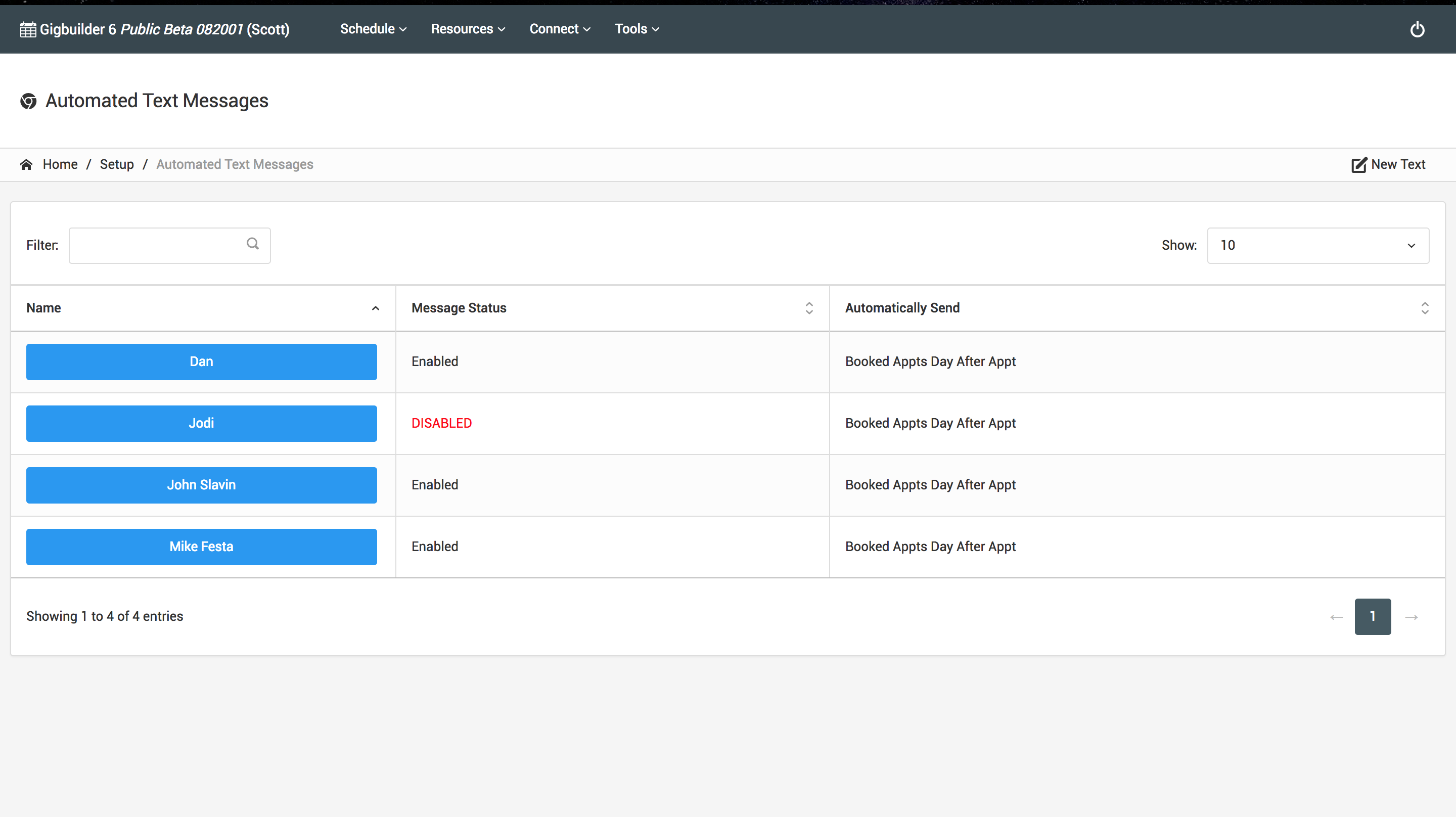Go to next page arrow
Screen dimensions: 1456x817
pyautogui.click(x=1412, y=617)
